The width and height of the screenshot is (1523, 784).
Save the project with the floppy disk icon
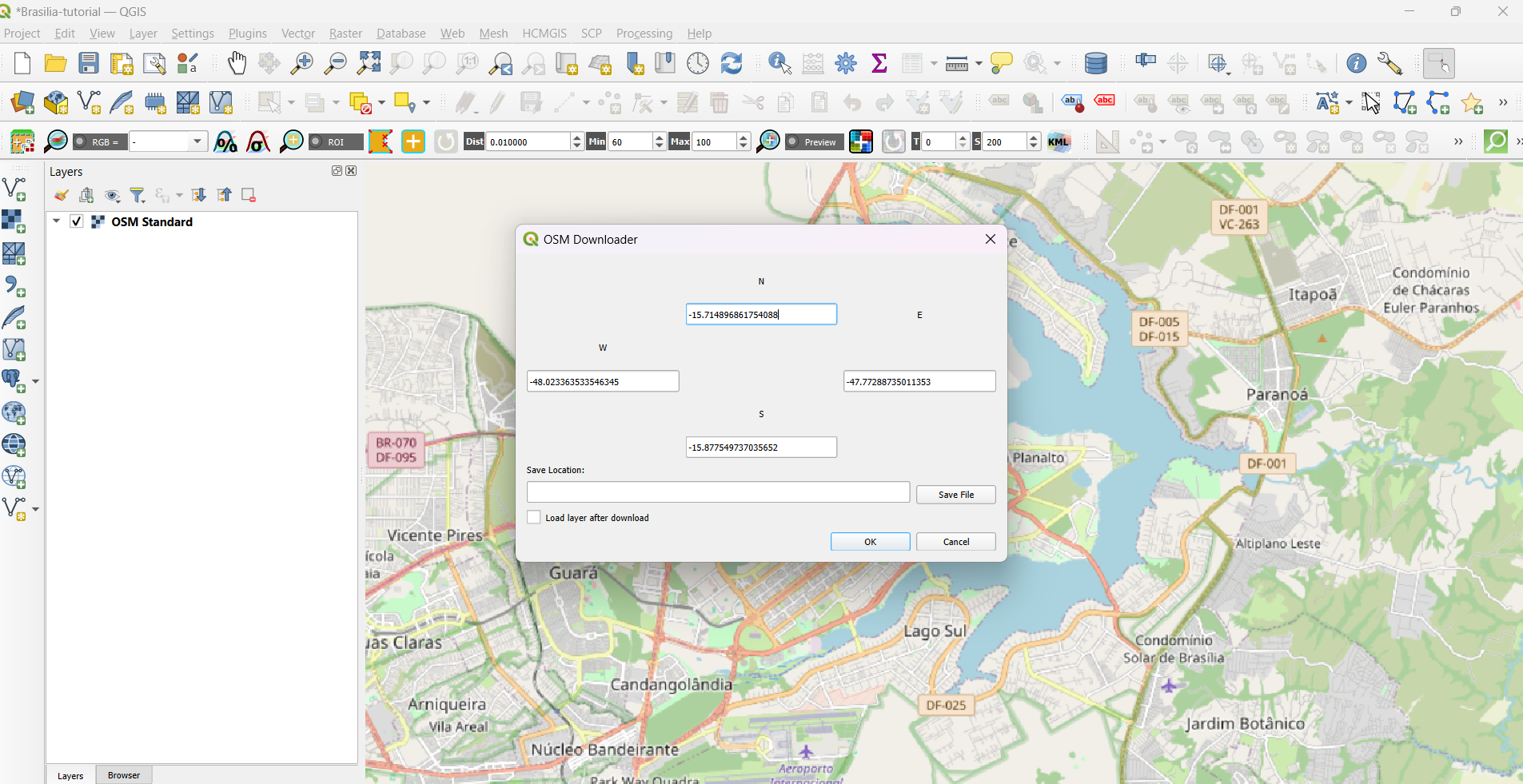coord(88,63)
